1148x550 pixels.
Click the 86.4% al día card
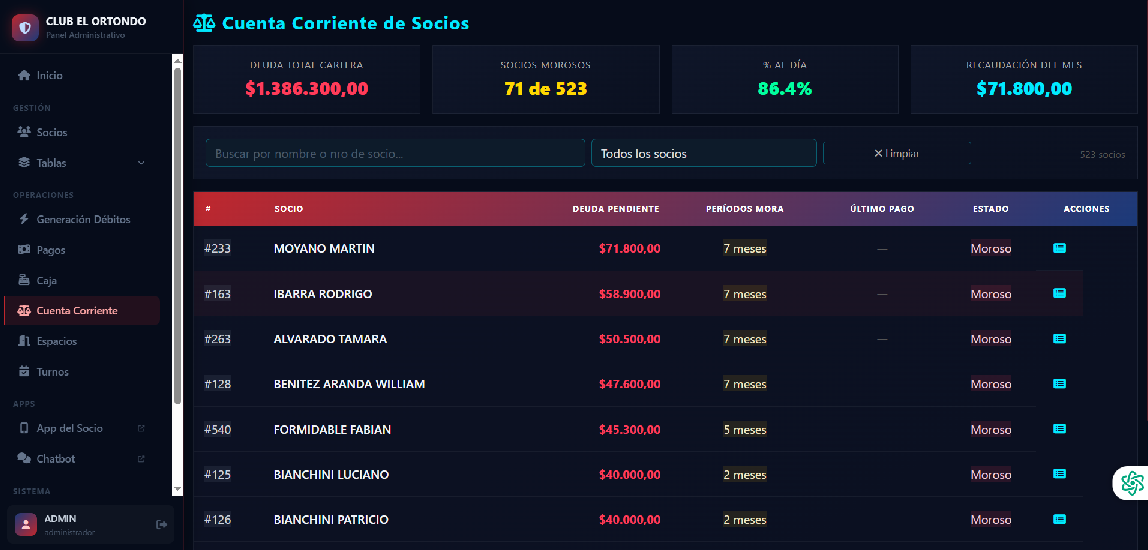[x=785, y=80]
